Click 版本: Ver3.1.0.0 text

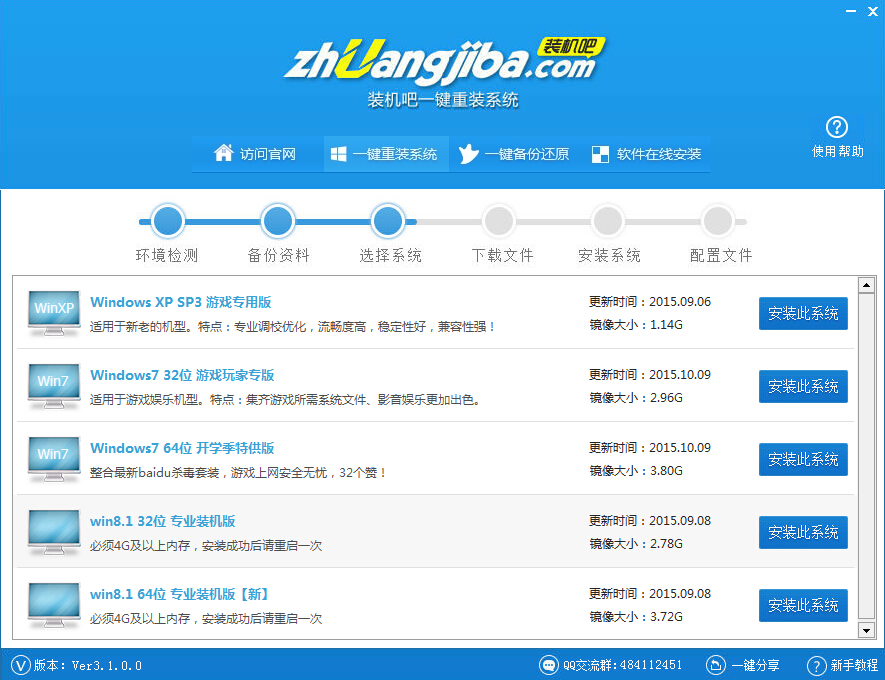tap(87, 665)
